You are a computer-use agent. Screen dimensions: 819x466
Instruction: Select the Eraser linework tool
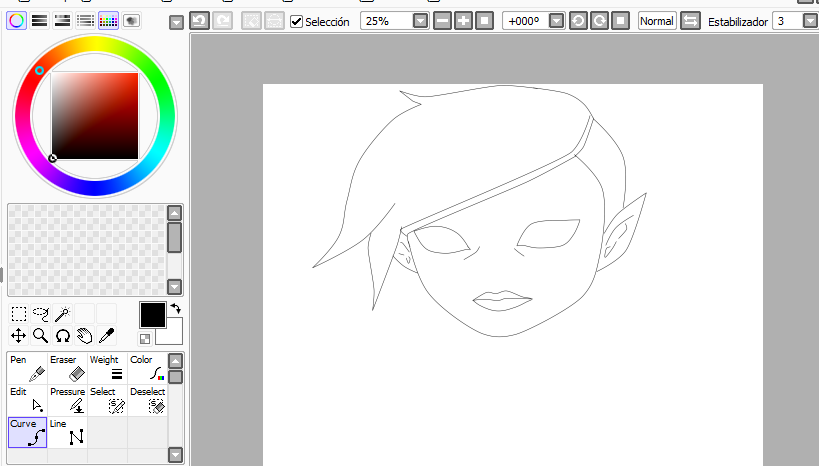67,368
